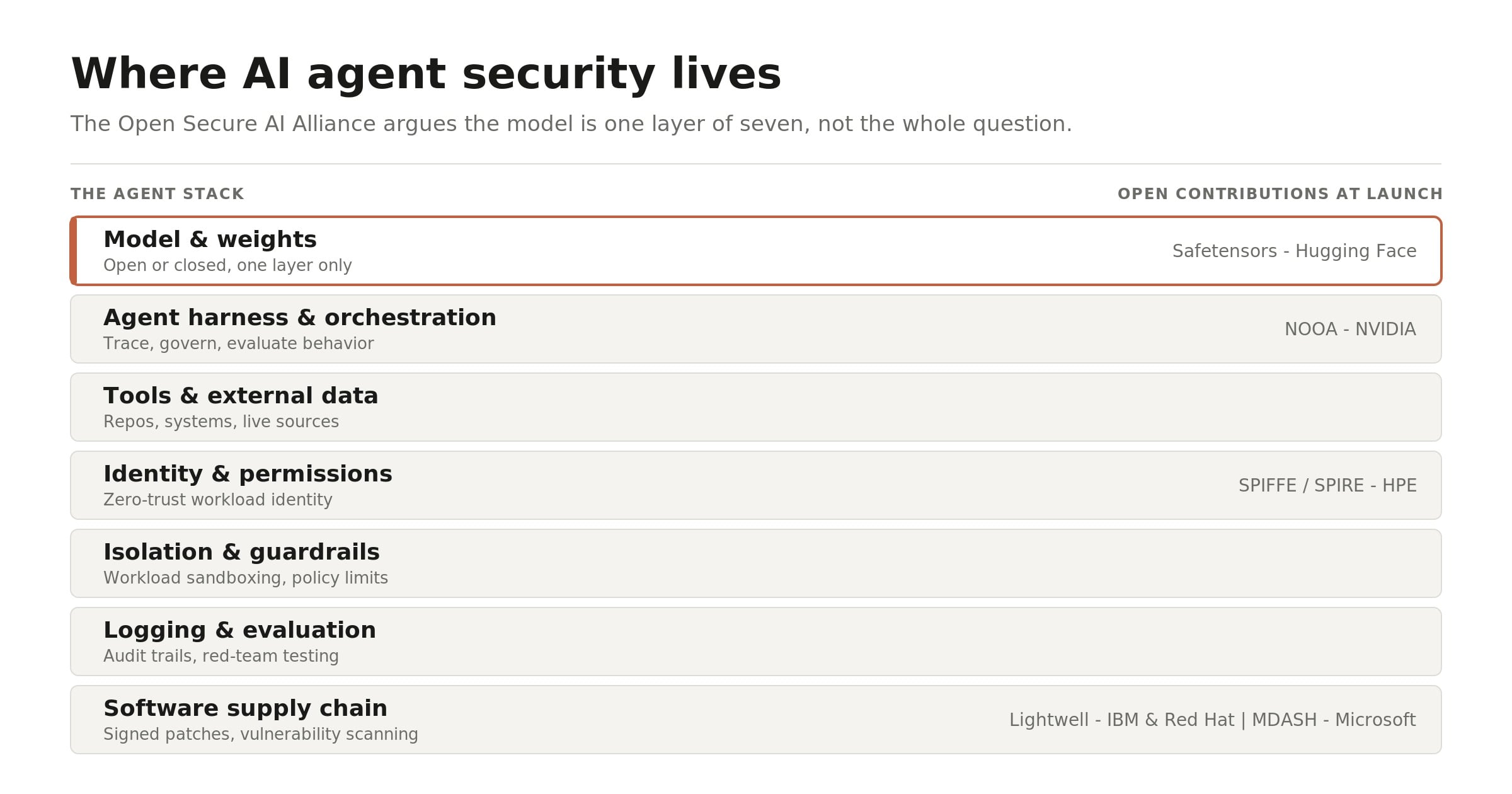The image size is (1512, 794).
Task: Click the MDASH - Microsoft contribution
Action: click(1334, 720)
